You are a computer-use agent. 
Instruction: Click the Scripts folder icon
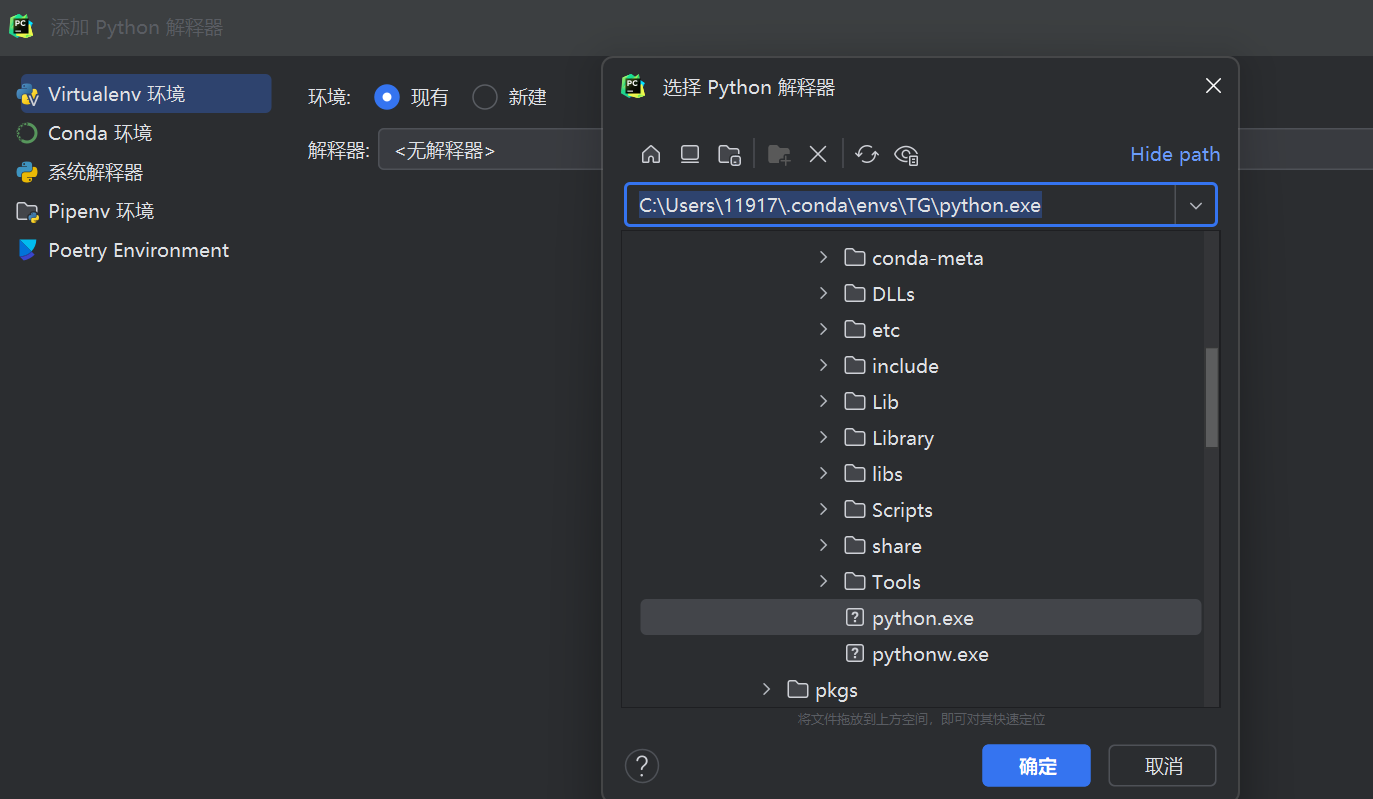point(854,510)
